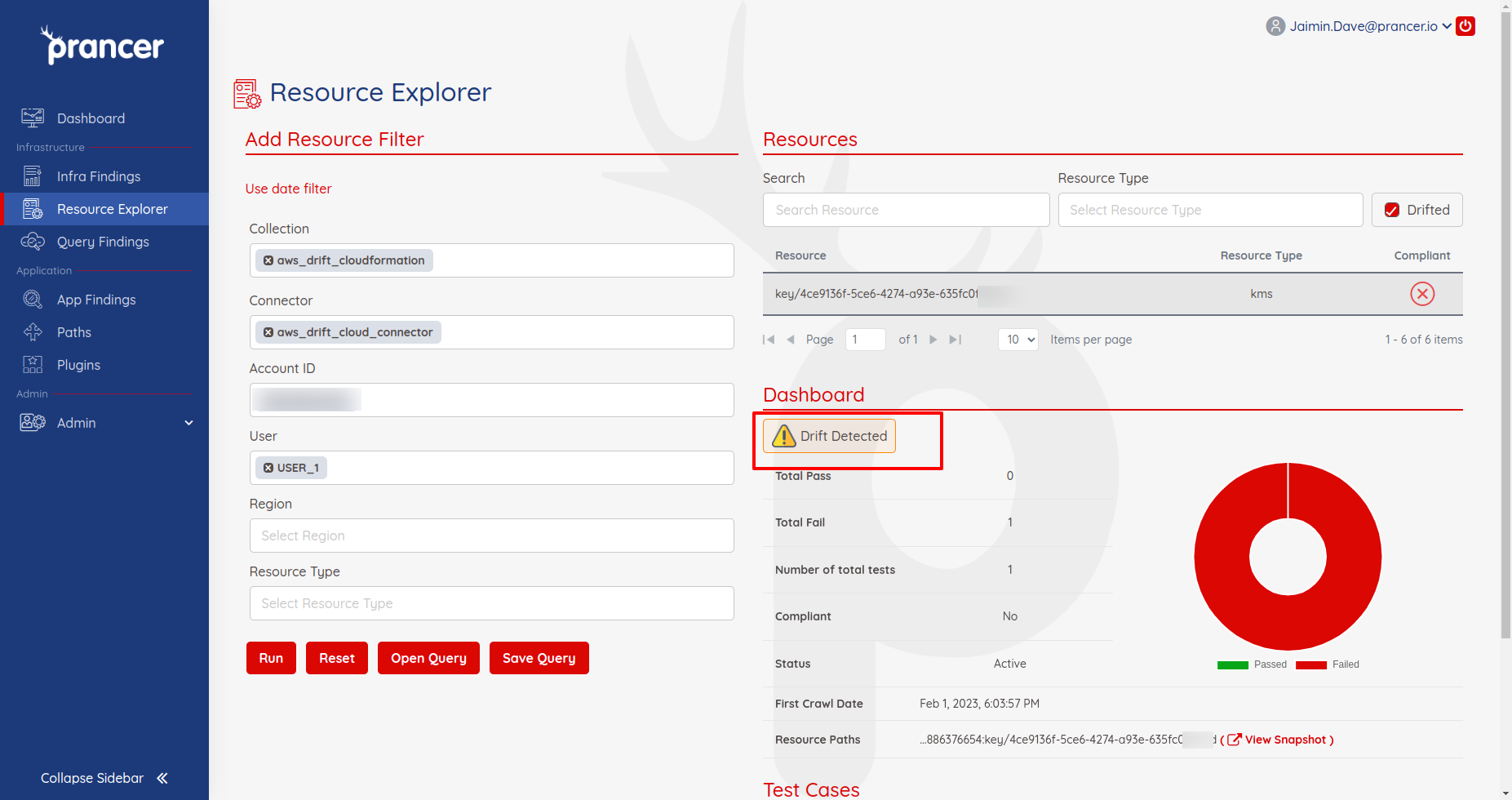The height and width of the screenshot is (800, 1512).
Task: Open Paths in the sidebar
Action: [74, 332]
